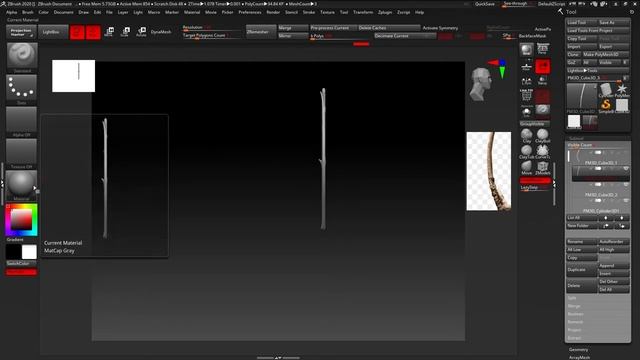Expand the Split subpalette
640x360 pixels.
click(572, 298)
